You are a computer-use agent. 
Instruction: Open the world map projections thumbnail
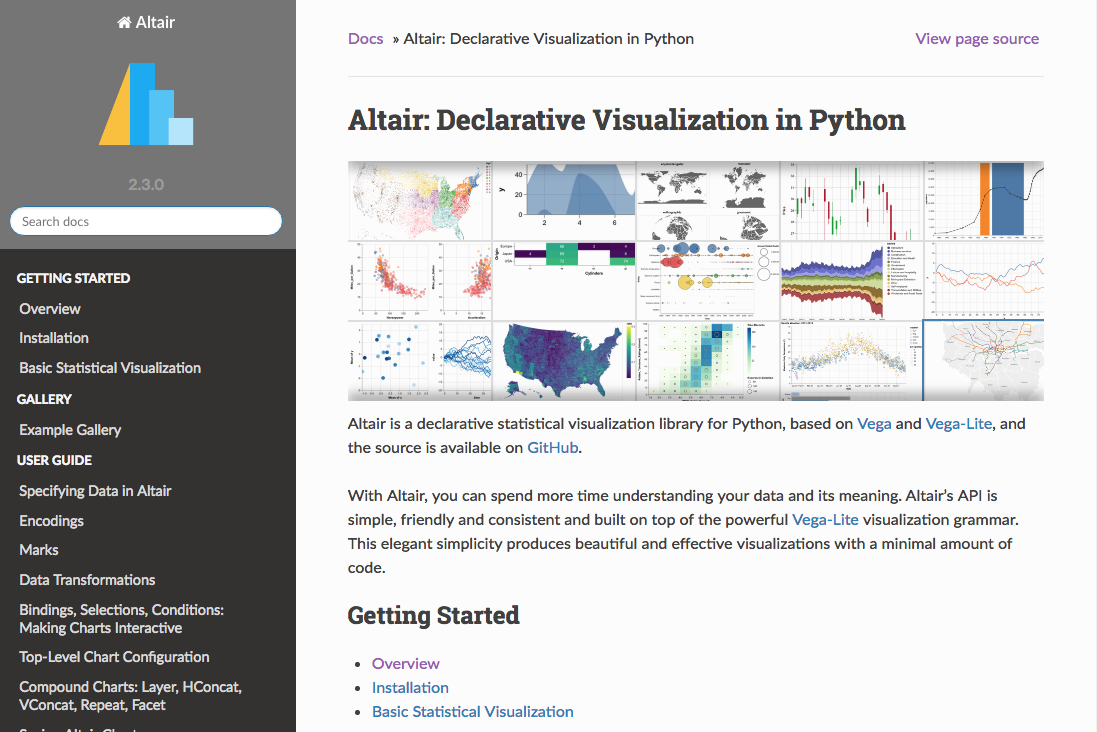pos(709,201)
